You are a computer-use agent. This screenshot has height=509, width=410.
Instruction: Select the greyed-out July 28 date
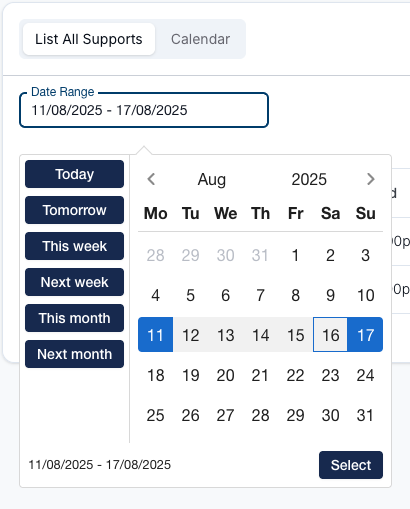155,255
